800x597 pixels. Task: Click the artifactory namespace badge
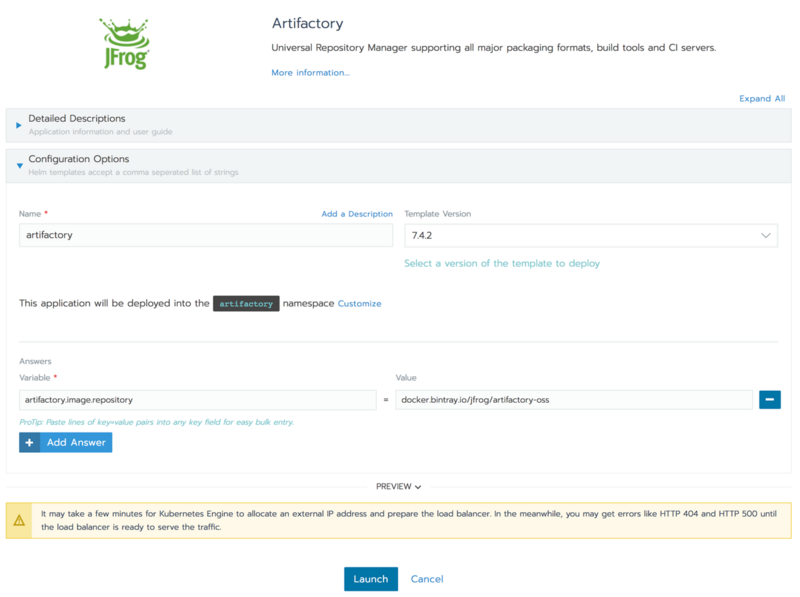coord(246,304)
